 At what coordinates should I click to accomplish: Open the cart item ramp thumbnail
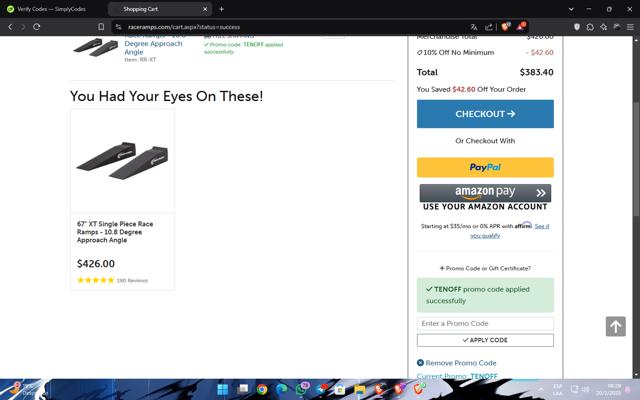click(96, 47)
